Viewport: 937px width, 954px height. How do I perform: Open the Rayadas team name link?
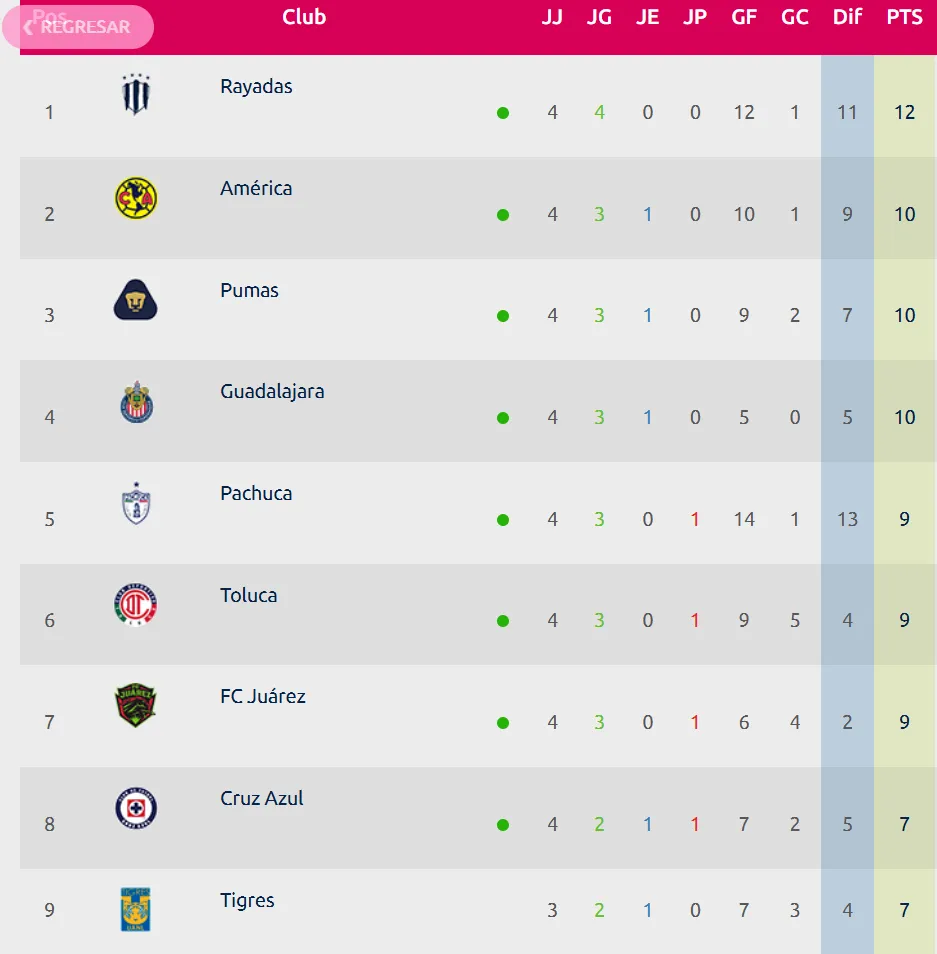click(256, 87)
